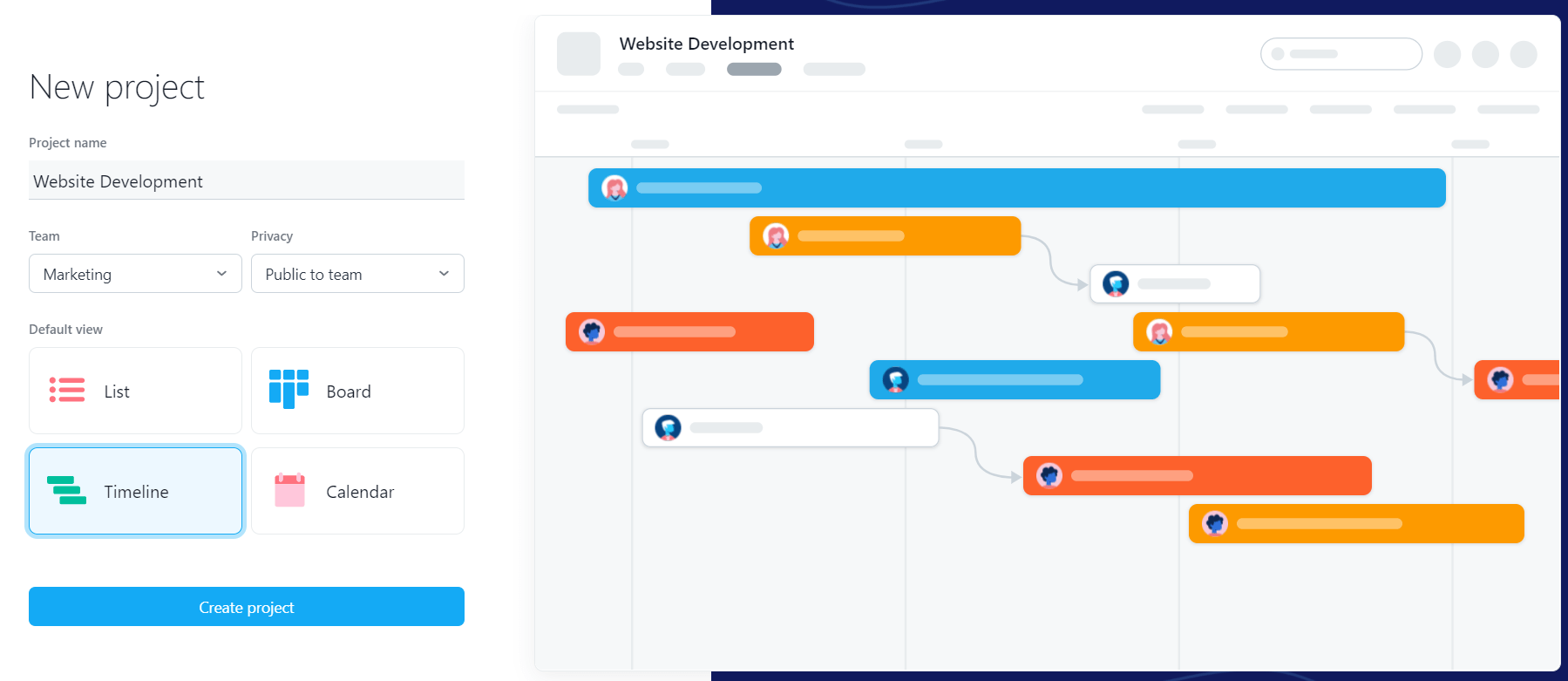
Task: Click the "Project name" label
Action: tap(68, 143)
